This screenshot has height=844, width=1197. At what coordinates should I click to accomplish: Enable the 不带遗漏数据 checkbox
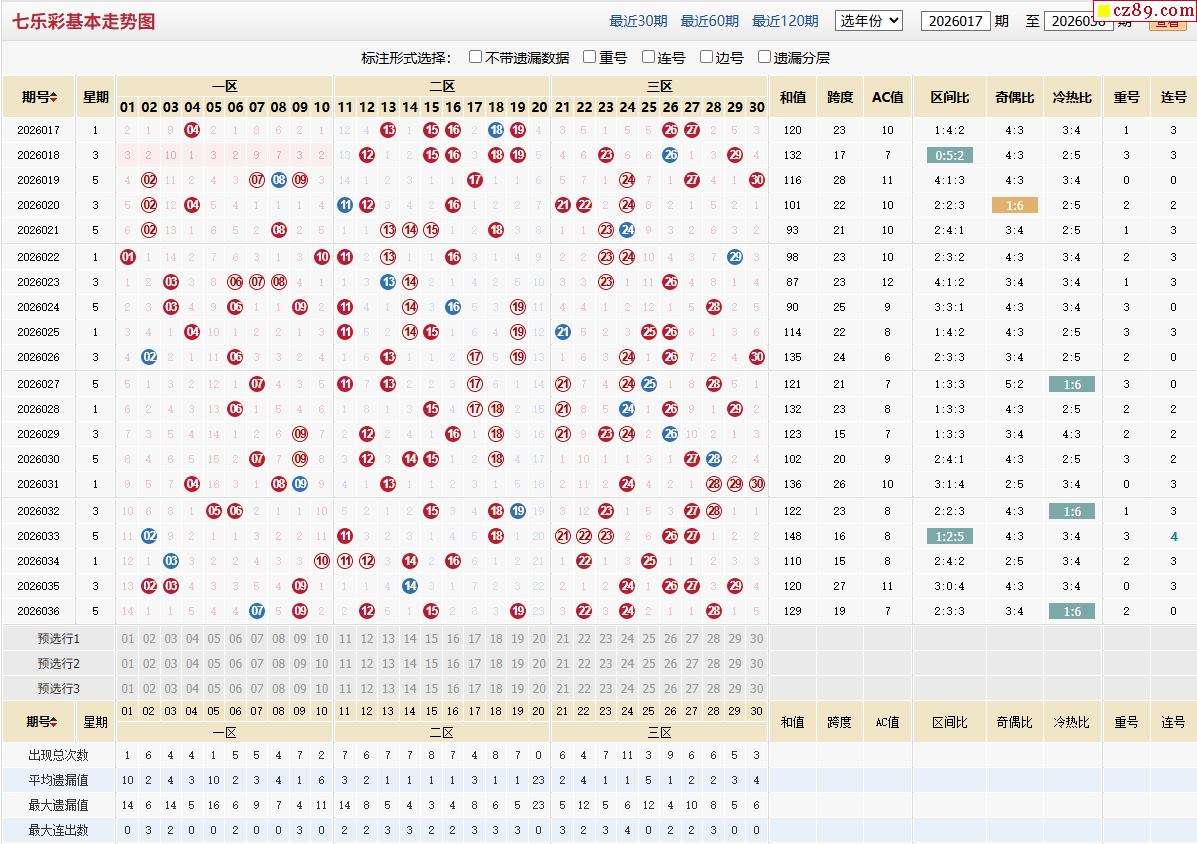pos(476,57)
